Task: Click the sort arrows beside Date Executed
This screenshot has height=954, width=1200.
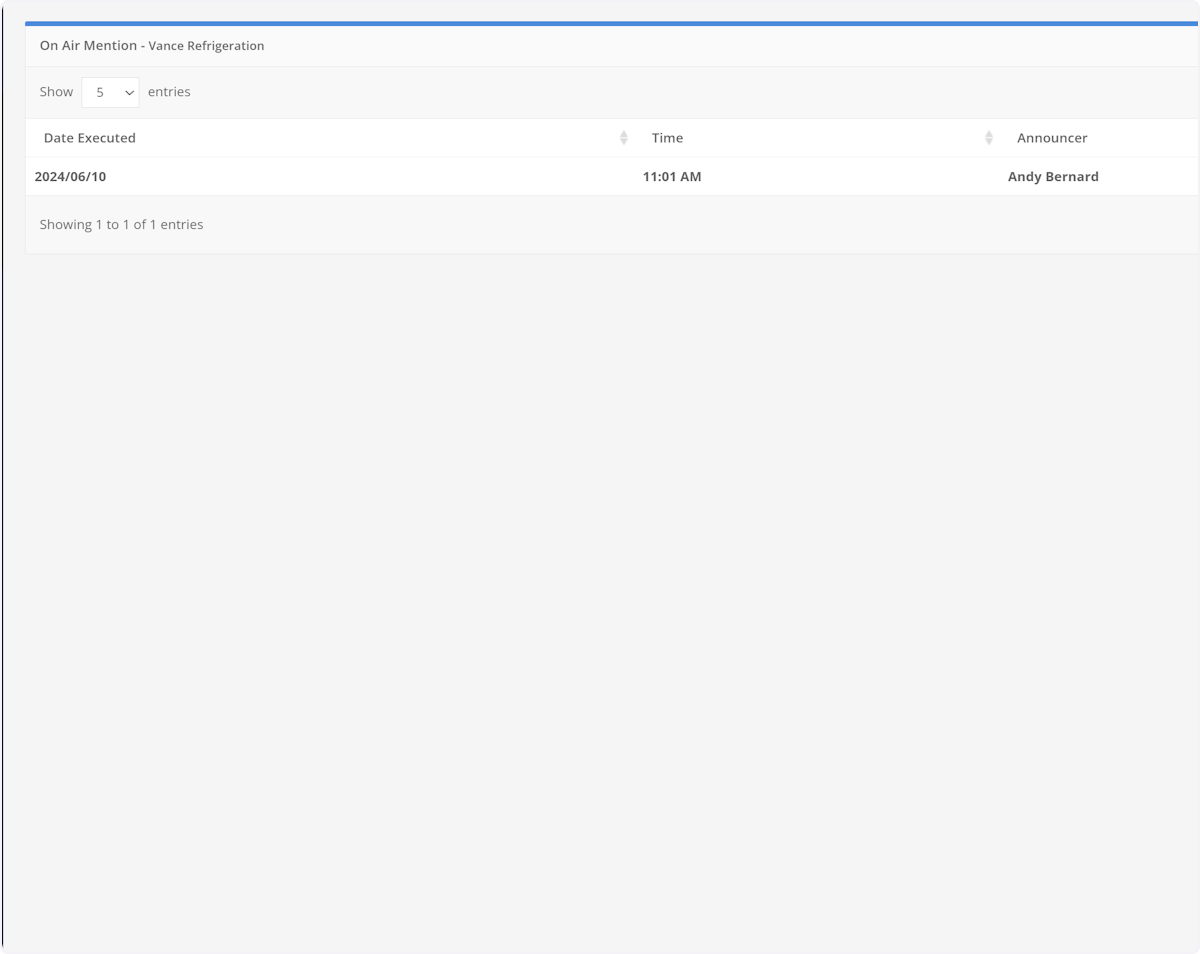Action: [624, 138]
